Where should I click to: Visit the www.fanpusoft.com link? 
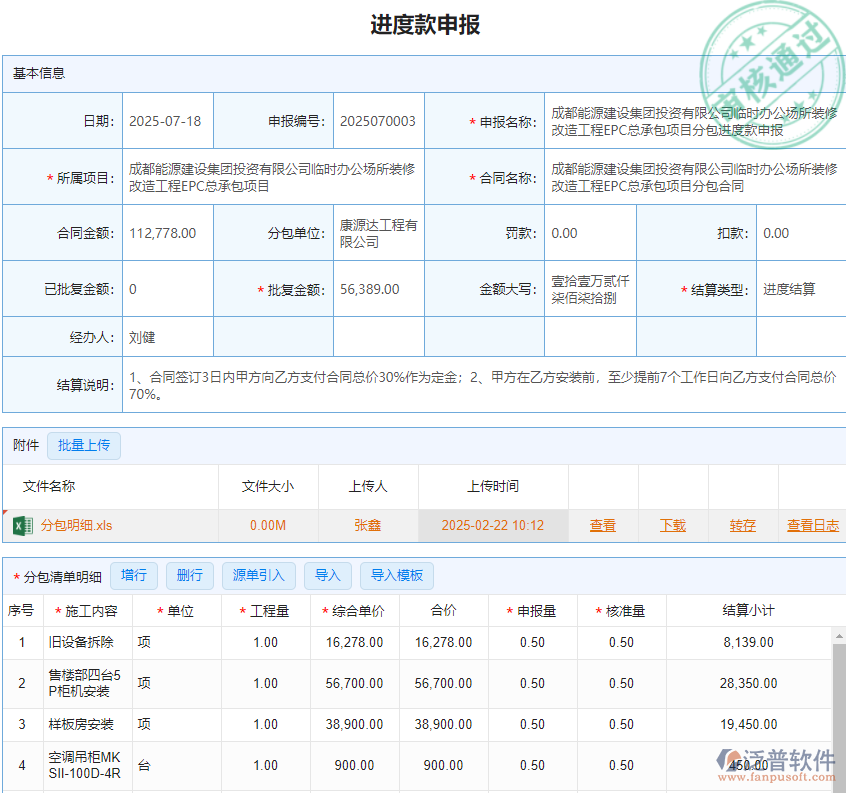[x=778, y=775]
